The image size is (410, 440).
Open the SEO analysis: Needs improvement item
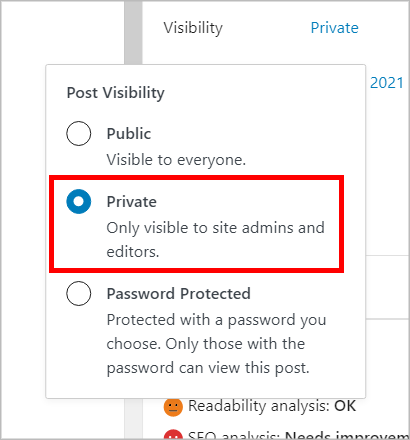point(287,435)
